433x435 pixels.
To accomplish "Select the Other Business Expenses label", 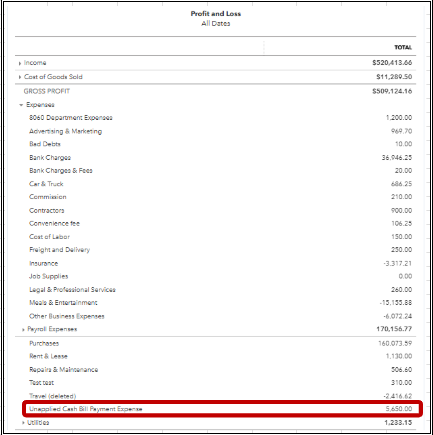I will [67, 316].
